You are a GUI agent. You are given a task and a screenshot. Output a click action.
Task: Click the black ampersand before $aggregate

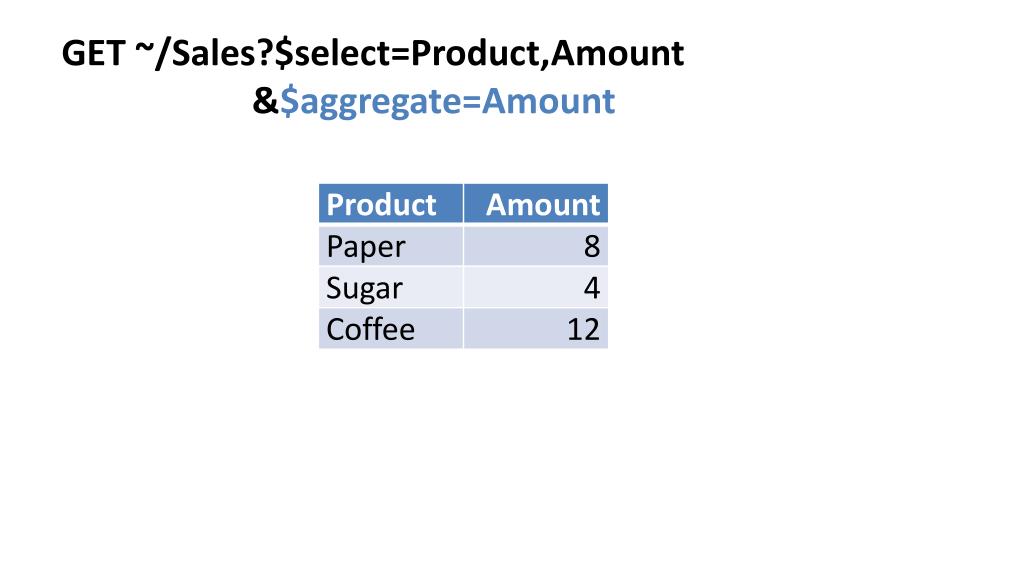[265, 101]
